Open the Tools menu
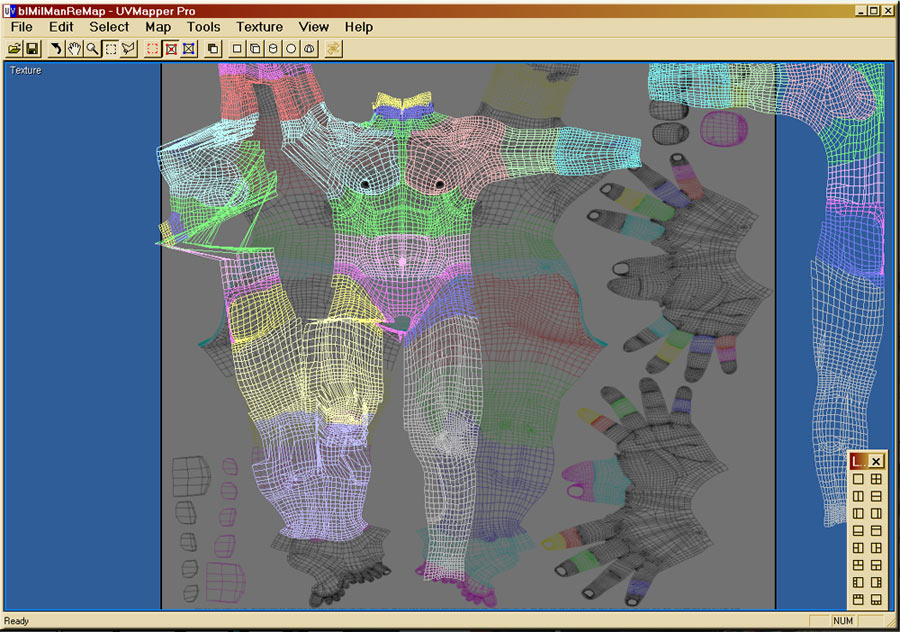Image resolution: width=900 pixels, height=632 pixels. click(204, 27)
